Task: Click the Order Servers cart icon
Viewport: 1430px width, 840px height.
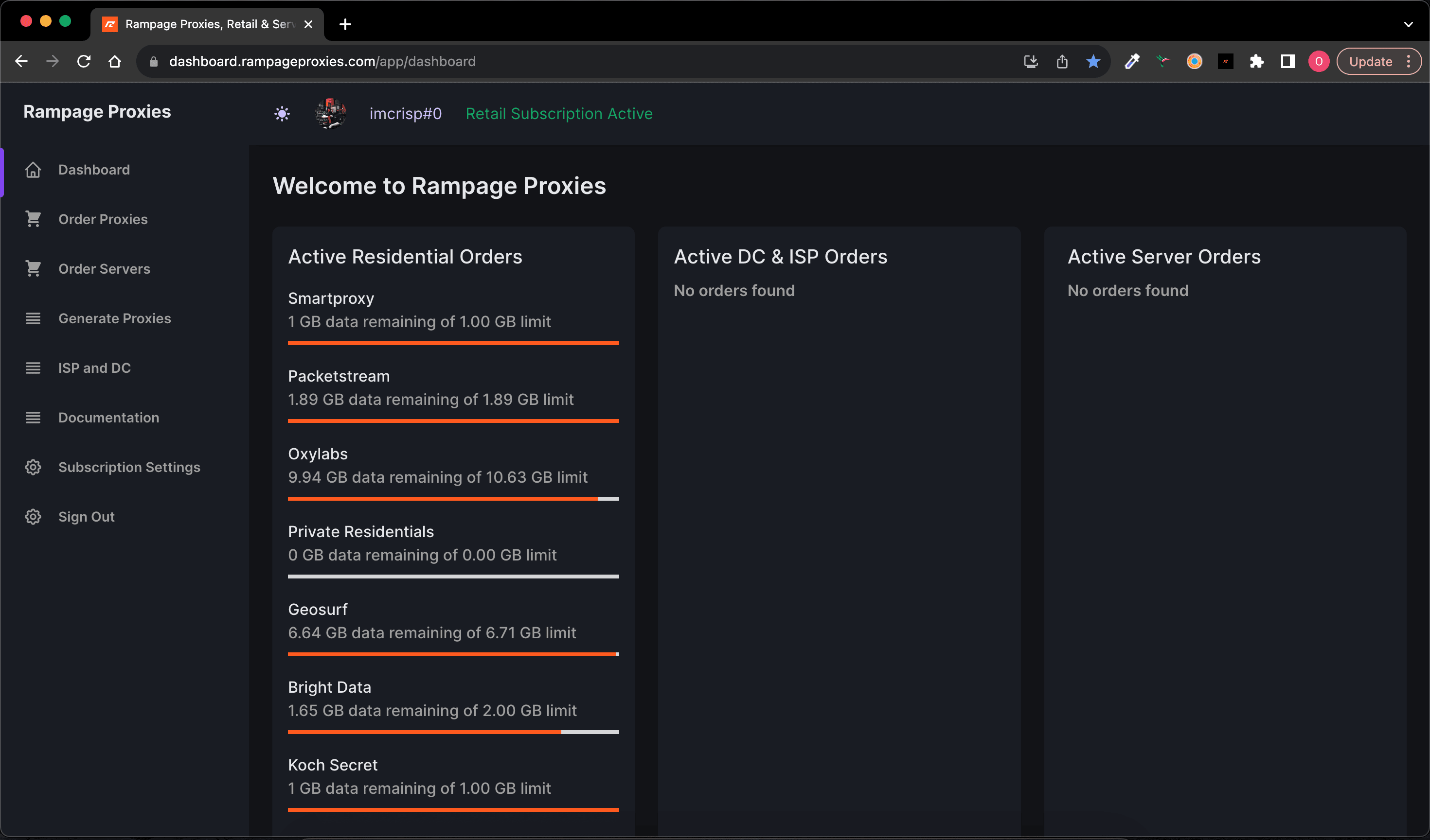Action: [33, 269]
